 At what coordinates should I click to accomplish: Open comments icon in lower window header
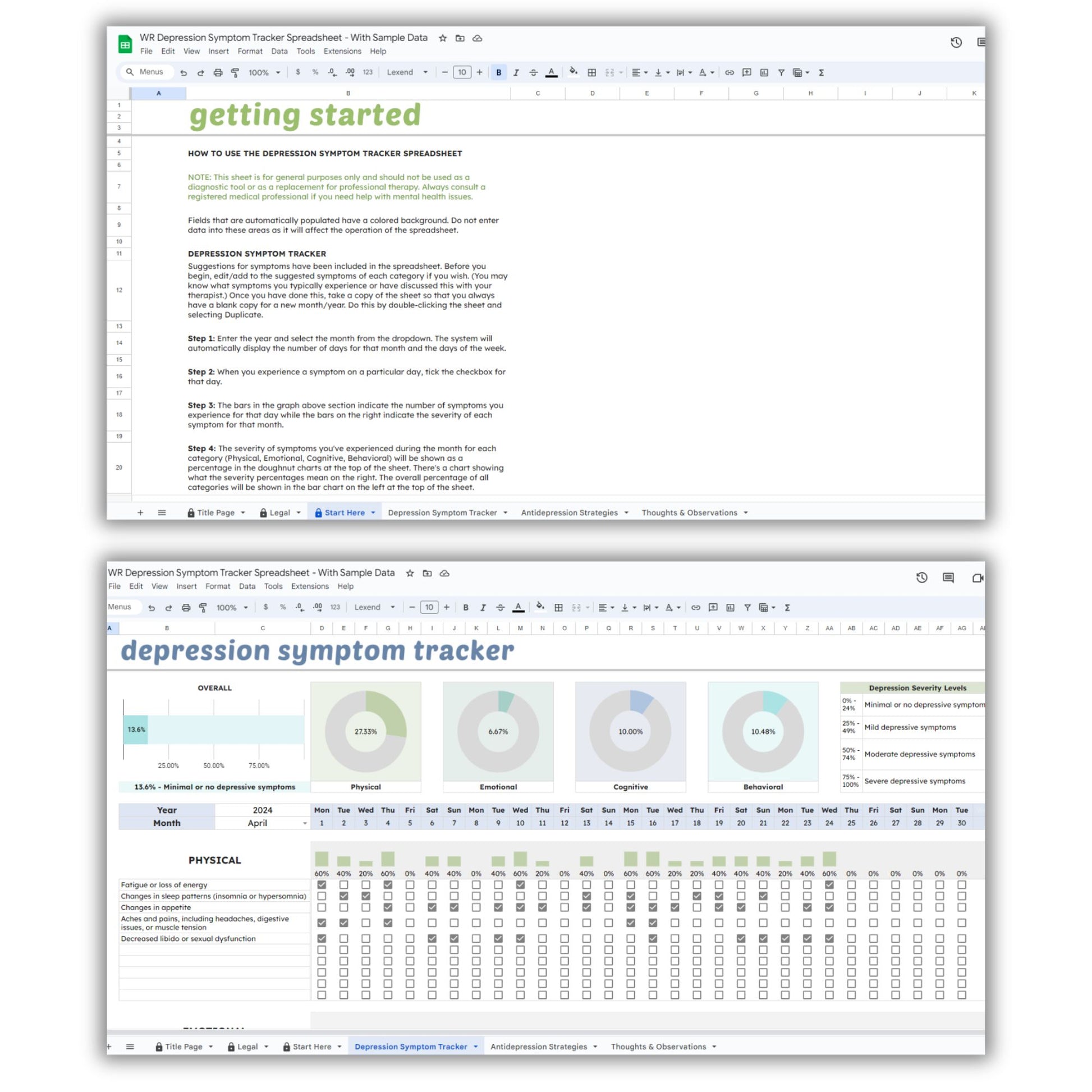click(948, 577)
